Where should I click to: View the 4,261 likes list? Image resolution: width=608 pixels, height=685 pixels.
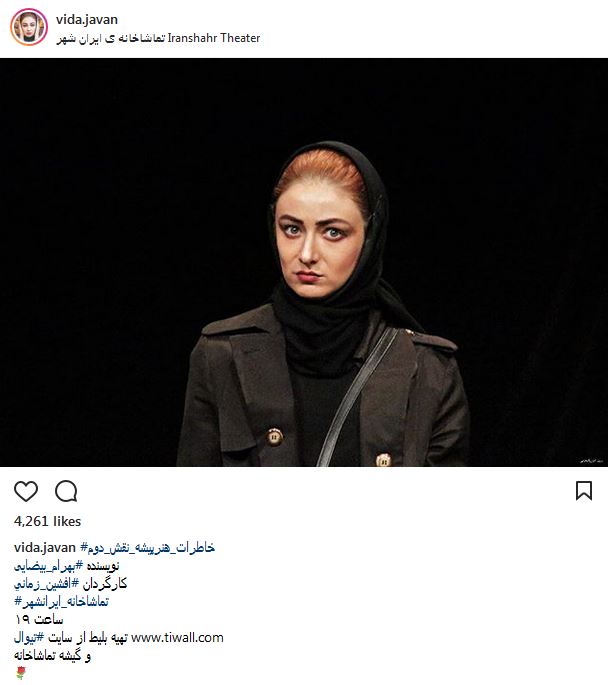[47, 521]
